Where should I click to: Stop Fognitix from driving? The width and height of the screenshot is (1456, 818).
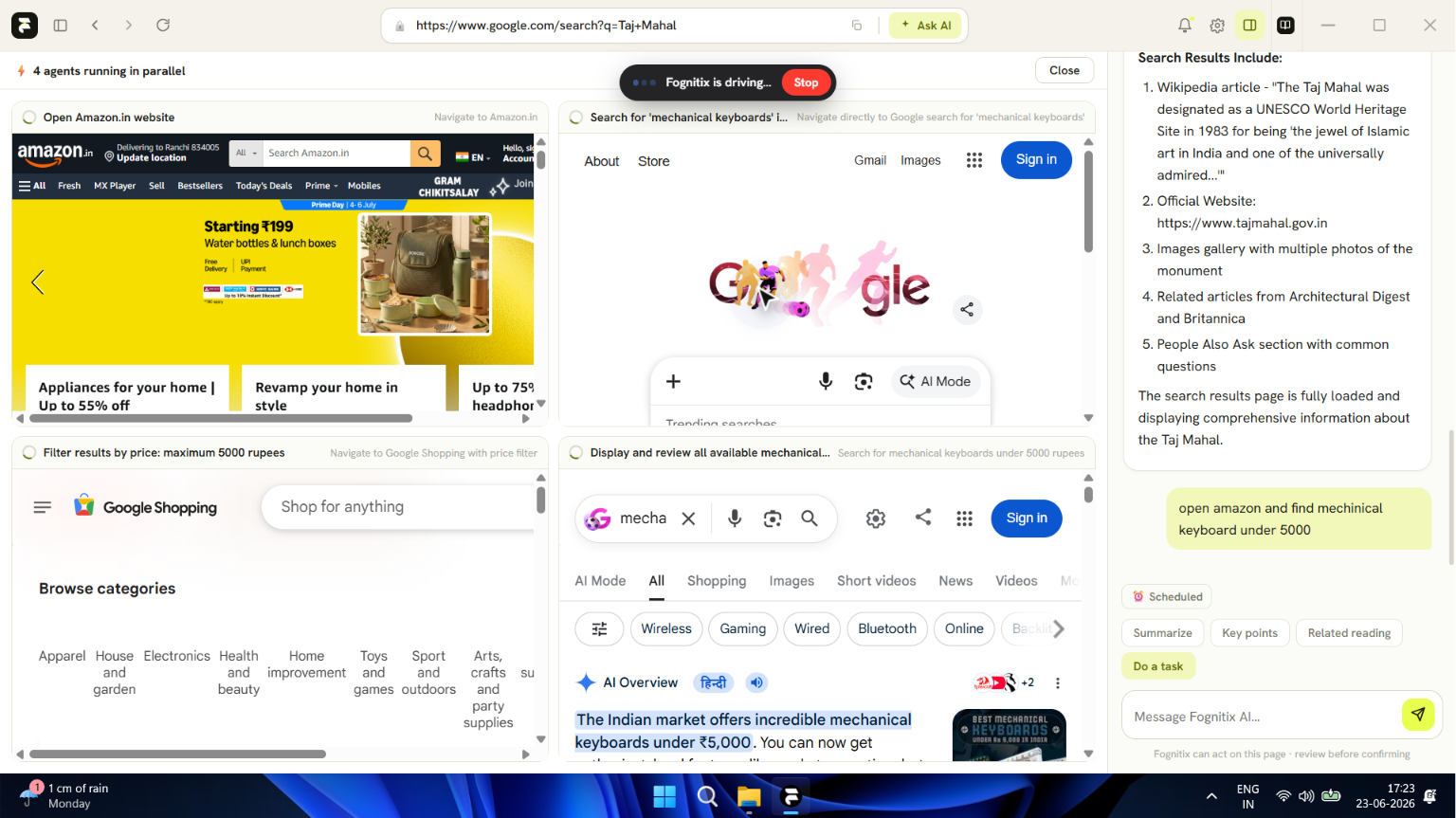806,82
